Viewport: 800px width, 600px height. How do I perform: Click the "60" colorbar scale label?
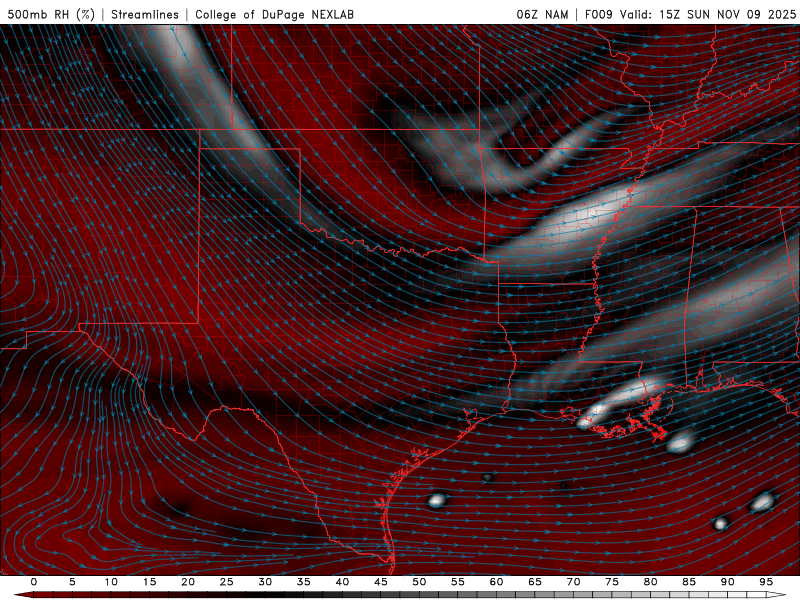(496, 582)
